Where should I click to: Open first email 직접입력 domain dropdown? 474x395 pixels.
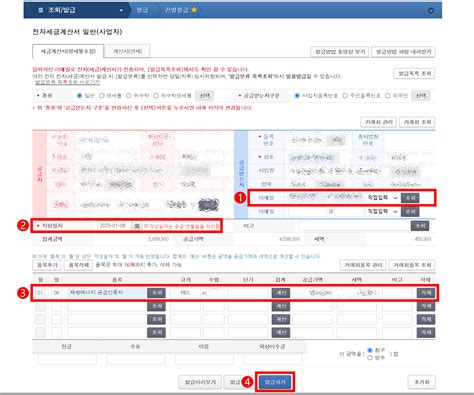383,198
